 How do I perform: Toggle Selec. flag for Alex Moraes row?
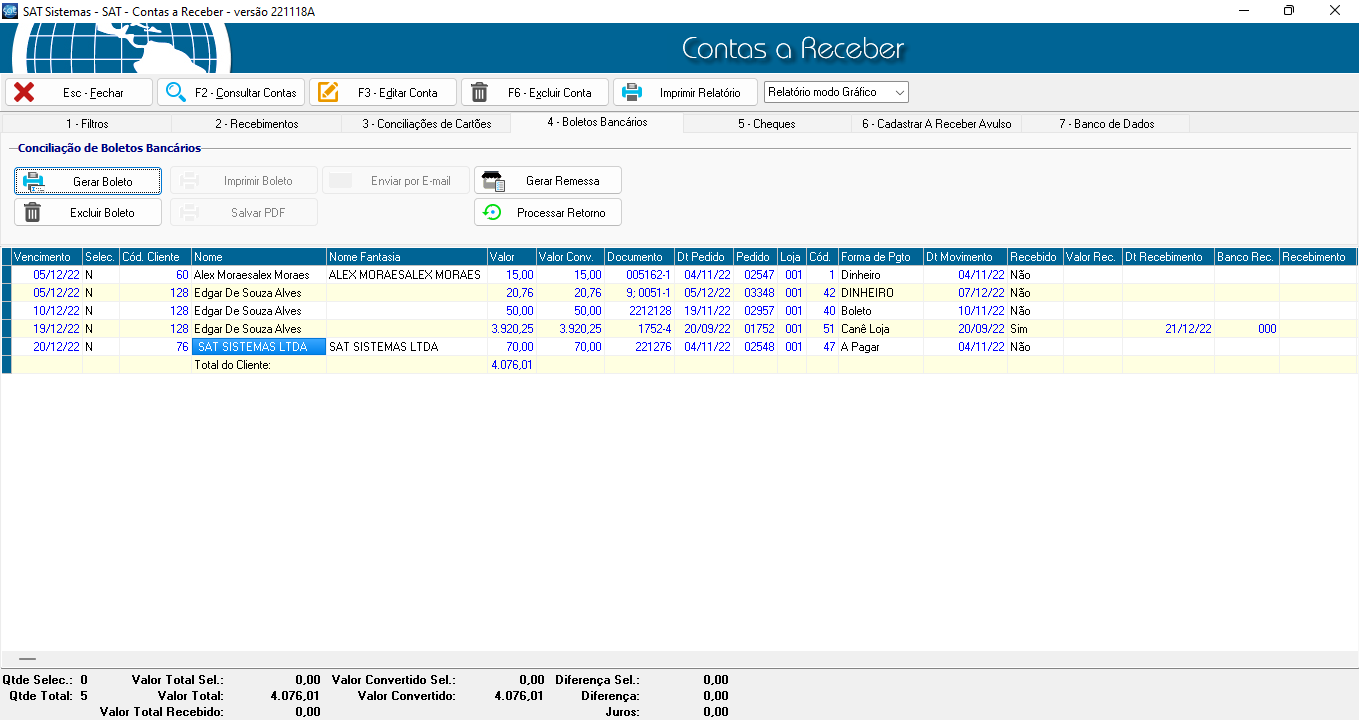[100, 275]
